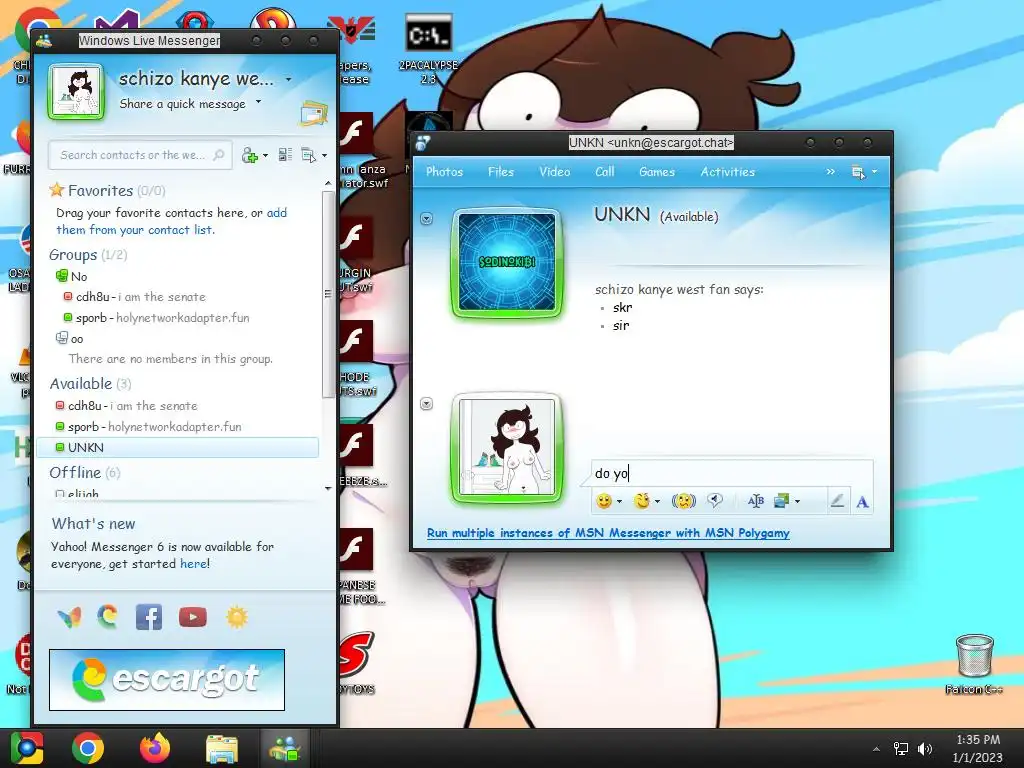Launch Firefox from the taskbar
1024x768 pixels.
(x=155, y=748)
